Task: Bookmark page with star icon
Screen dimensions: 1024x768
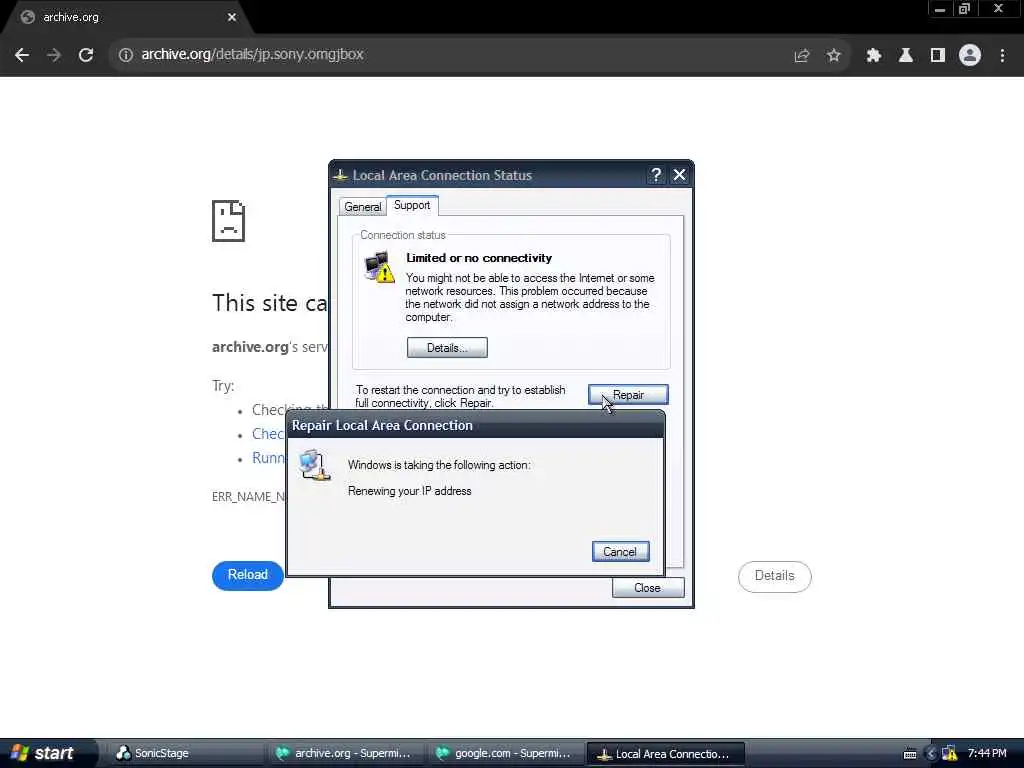Action: 833,56
